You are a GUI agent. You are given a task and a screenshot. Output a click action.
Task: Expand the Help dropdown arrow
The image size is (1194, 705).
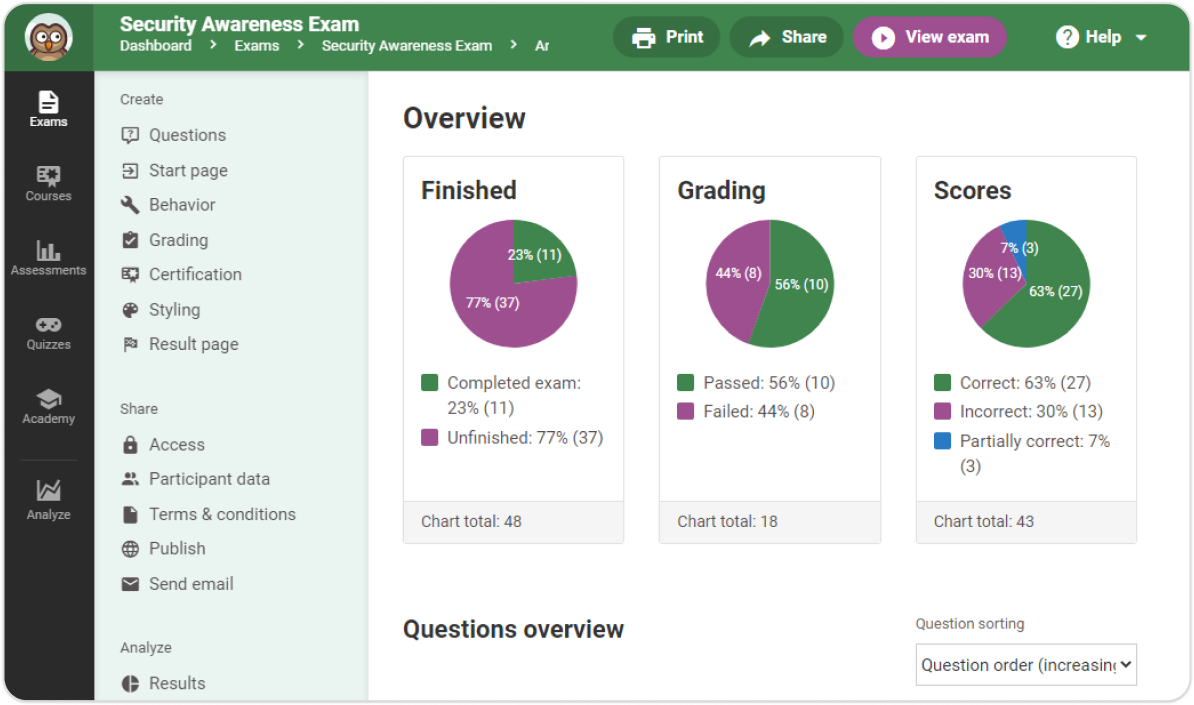click(x=1141, y=37)
